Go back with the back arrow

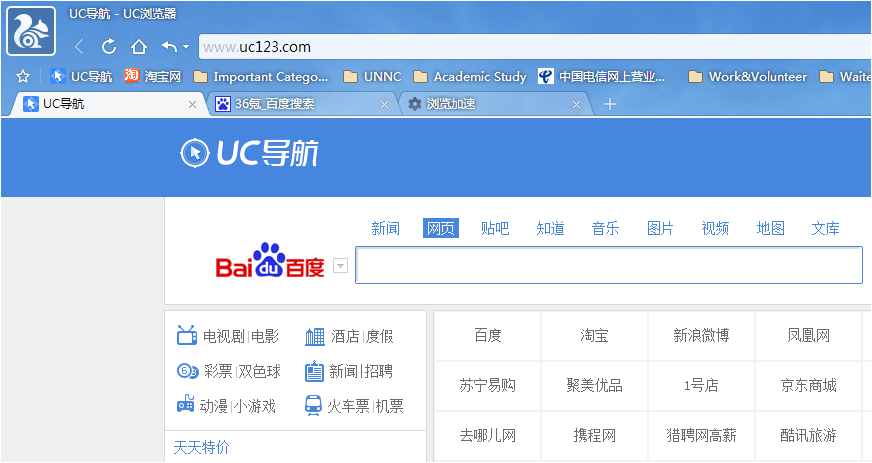point(79,47)
